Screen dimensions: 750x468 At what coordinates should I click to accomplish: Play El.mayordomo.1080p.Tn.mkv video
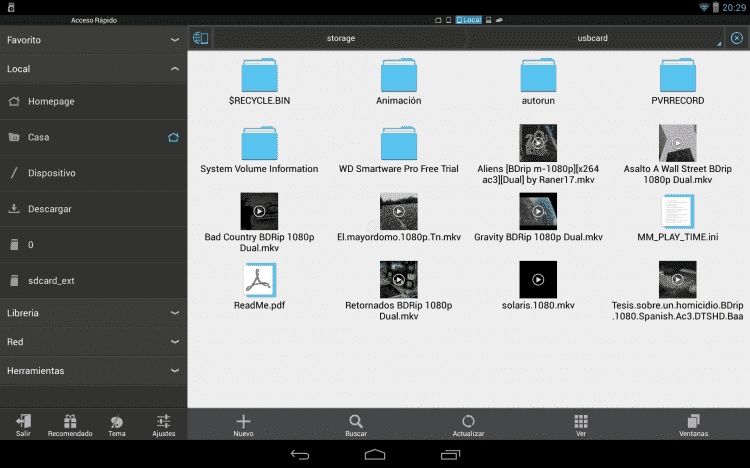(398, 211)
